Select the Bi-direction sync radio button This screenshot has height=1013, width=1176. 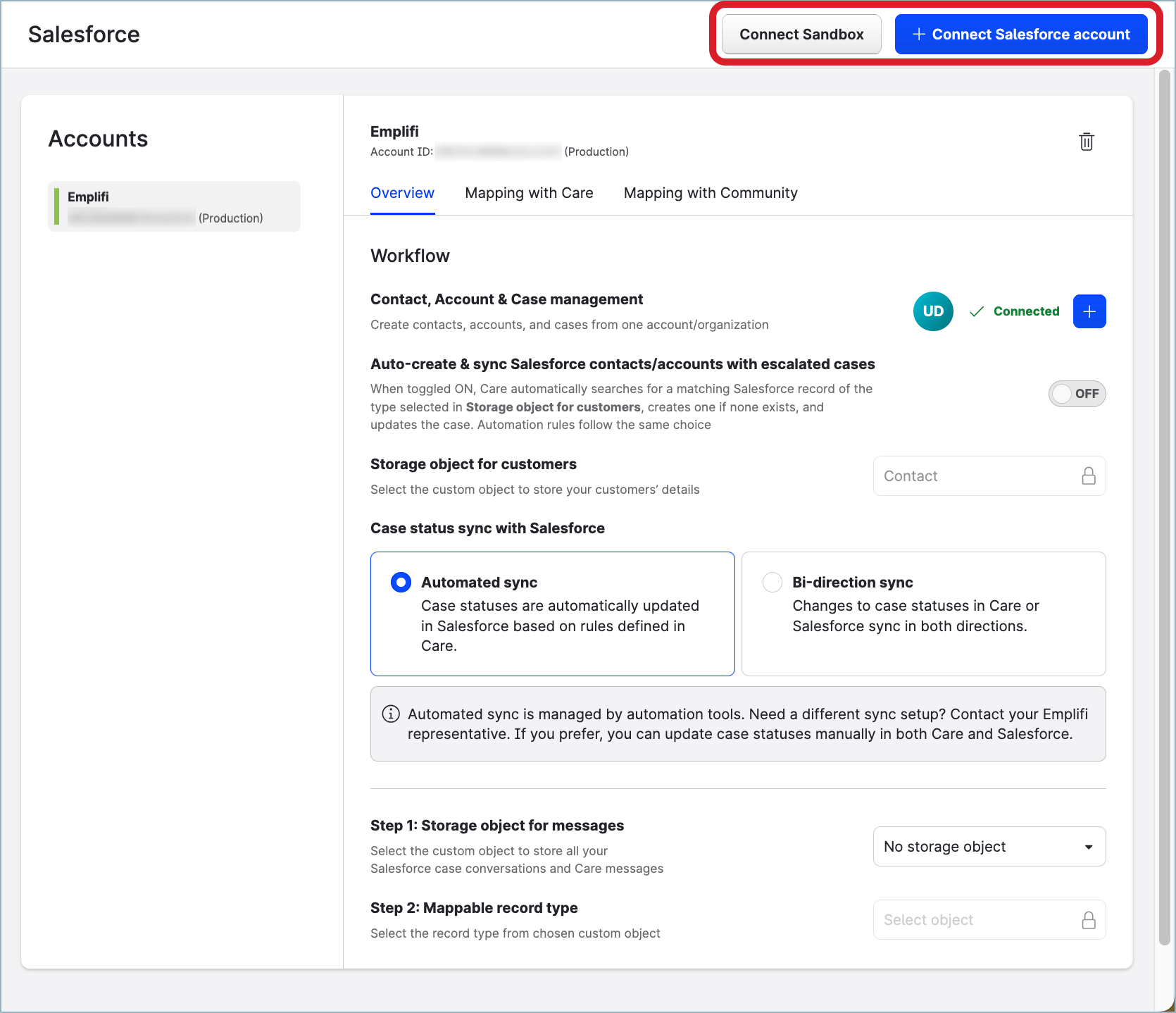point(772,582)
